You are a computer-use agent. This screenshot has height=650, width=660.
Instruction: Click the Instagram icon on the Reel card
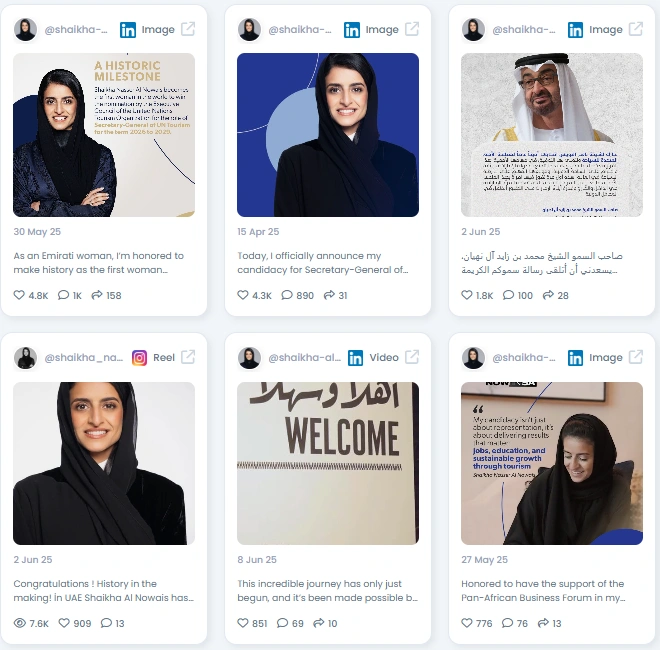139,358
